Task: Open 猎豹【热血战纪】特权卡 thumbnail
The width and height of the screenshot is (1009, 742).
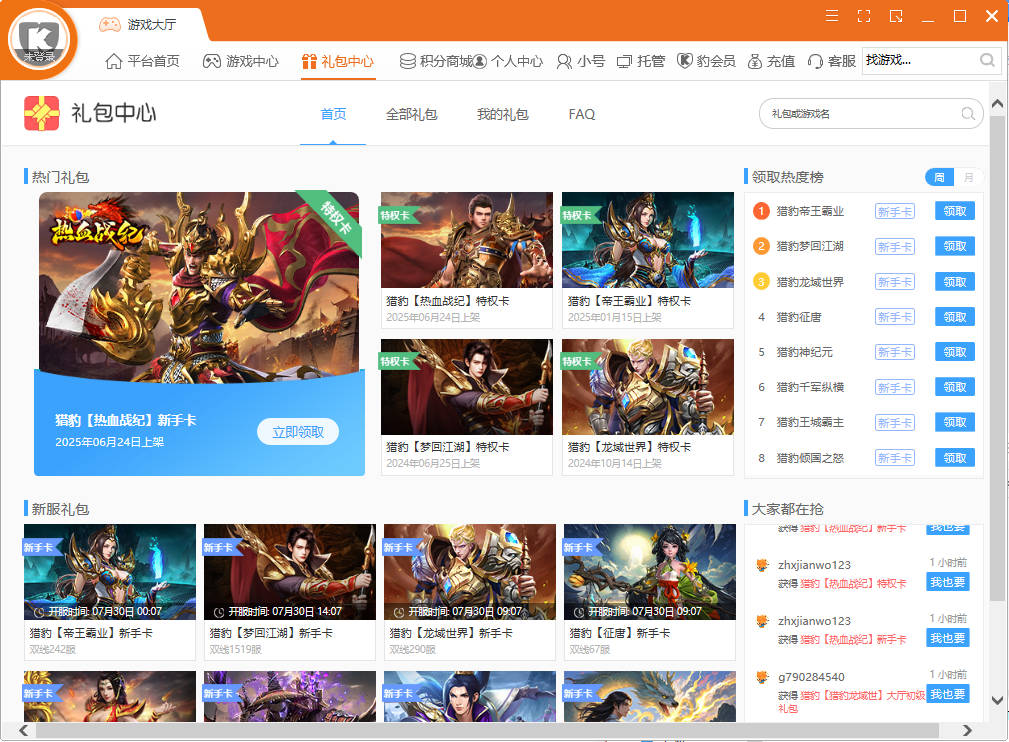Action: click(467, 240)
